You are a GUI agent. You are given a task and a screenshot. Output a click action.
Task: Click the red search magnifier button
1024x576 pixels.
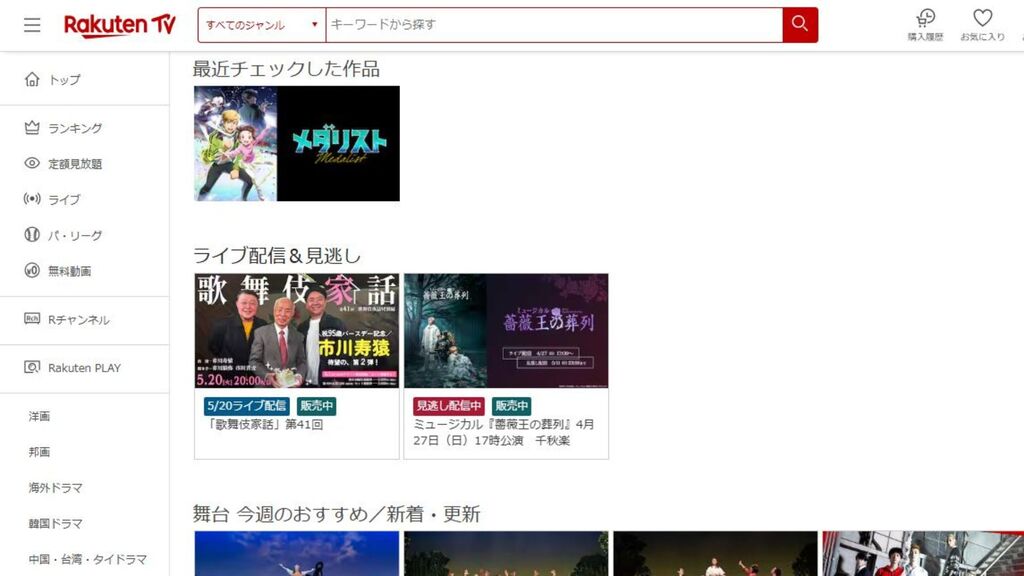(800, 25)
